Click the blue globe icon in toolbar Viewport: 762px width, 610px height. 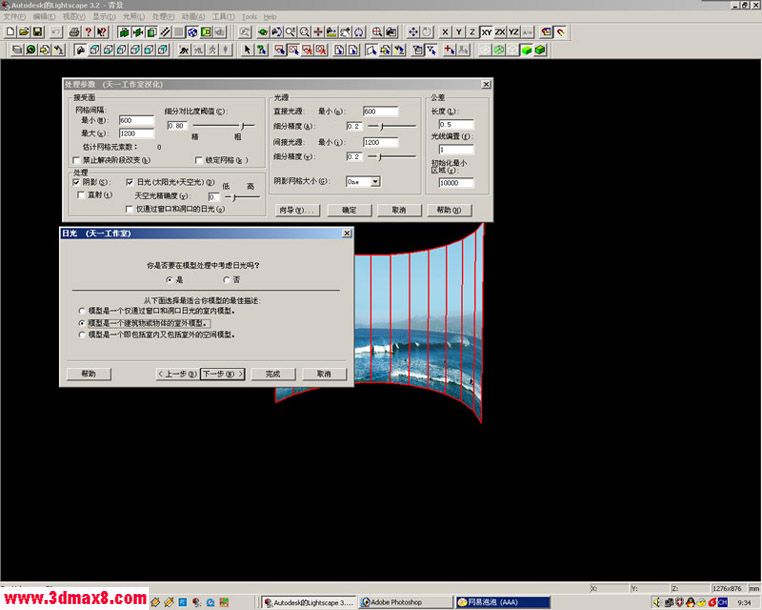click(192, 32)
